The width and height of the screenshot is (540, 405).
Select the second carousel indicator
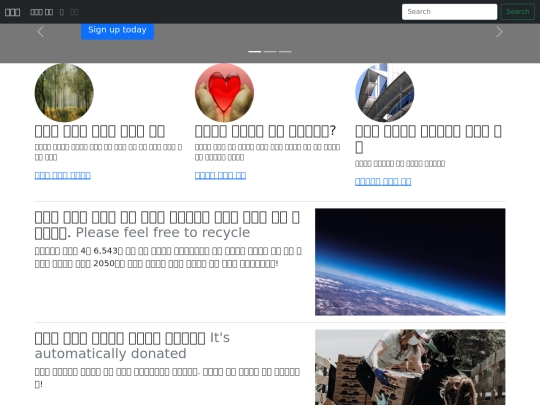click(270, 52)
